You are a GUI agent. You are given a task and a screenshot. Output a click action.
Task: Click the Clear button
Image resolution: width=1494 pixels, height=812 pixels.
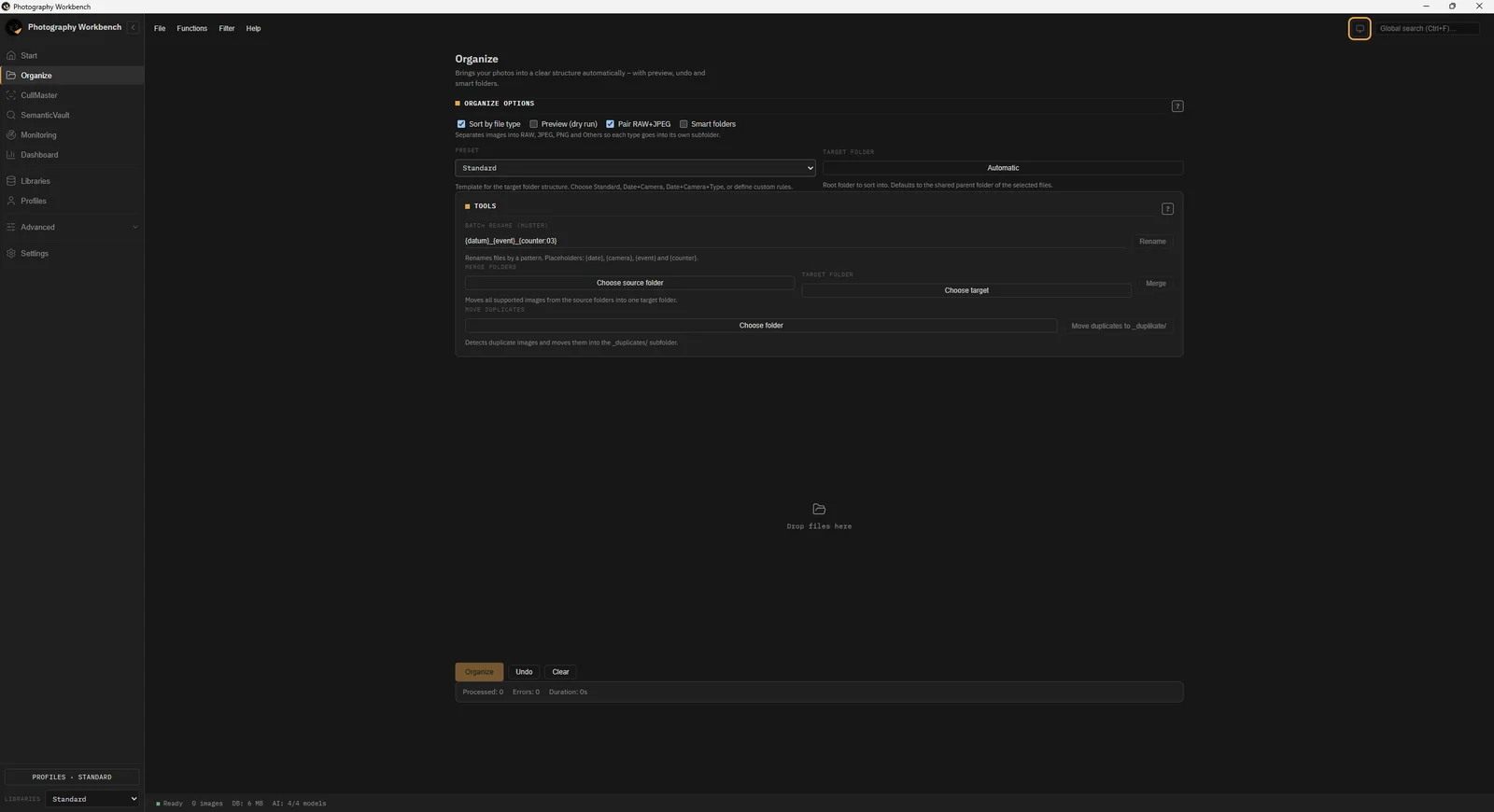pos(560,672)
